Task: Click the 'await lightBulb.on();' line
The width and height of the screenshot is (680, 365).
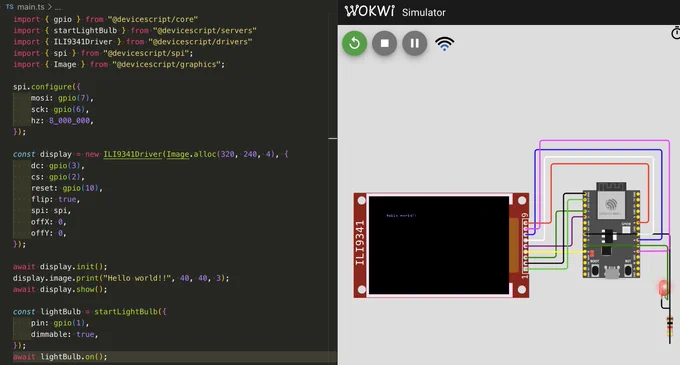Action: coord(60,357)
